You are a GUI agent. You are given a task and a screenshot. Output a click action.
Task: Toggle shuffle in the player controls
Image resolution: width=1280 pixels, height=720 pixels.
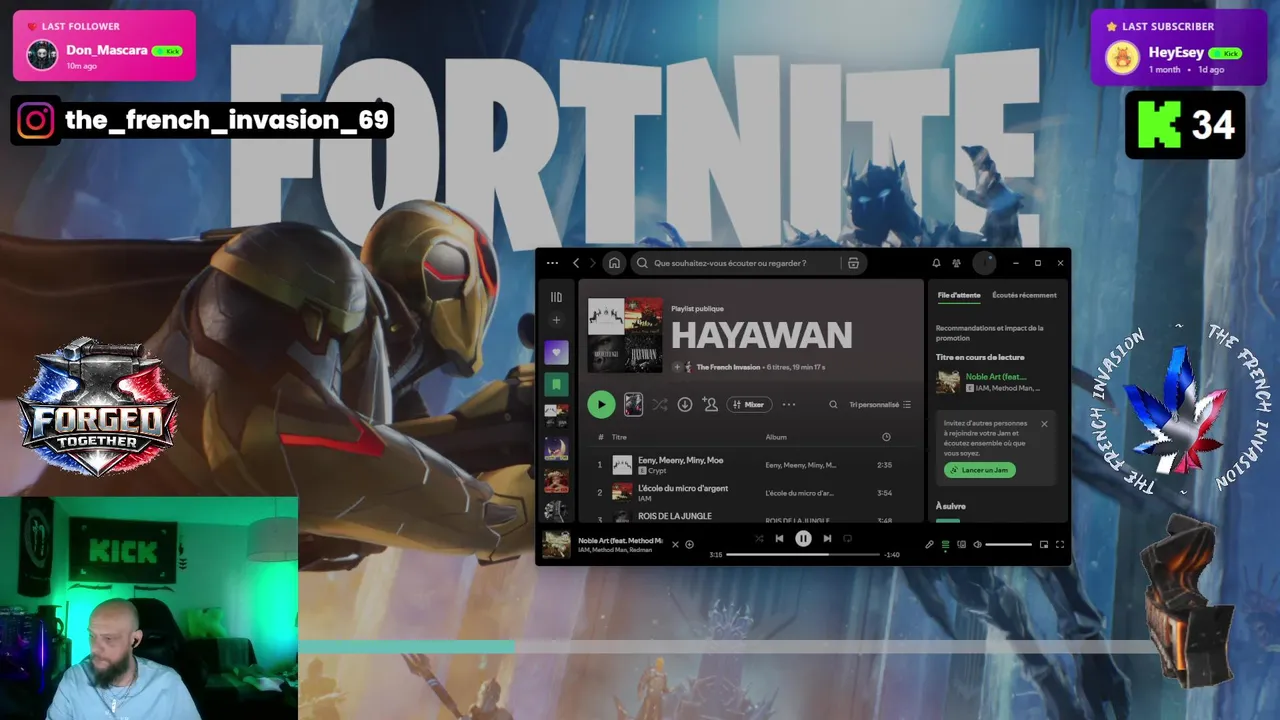[x=759, y=538]
